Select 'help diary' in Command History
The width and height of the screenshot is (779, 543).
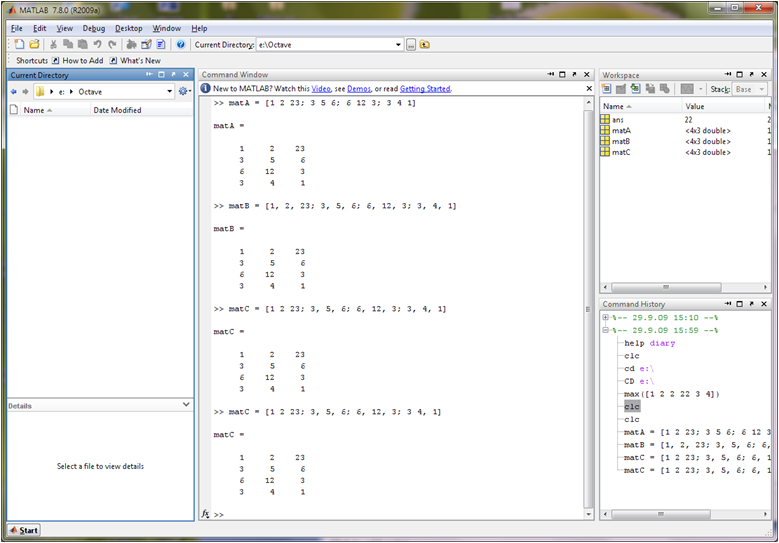coord(649,343)
